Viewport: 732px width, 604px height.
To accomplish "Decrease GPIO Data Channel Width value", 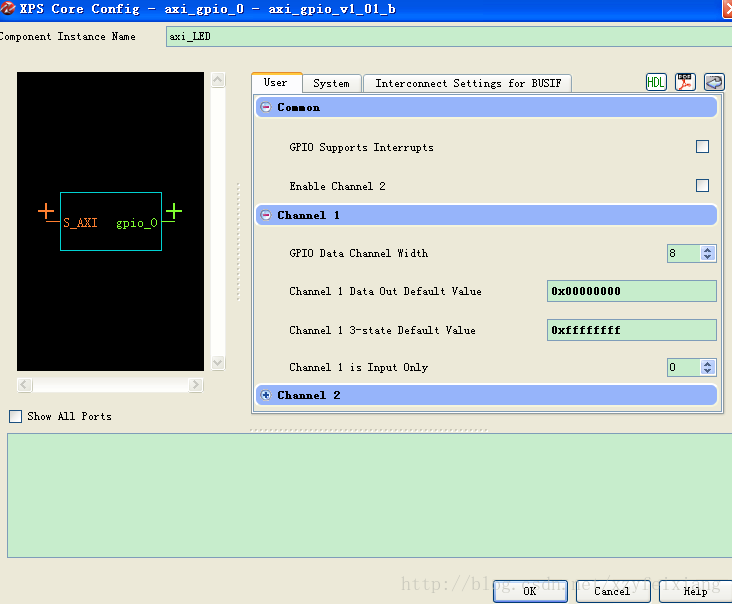I will coord(707,257).
